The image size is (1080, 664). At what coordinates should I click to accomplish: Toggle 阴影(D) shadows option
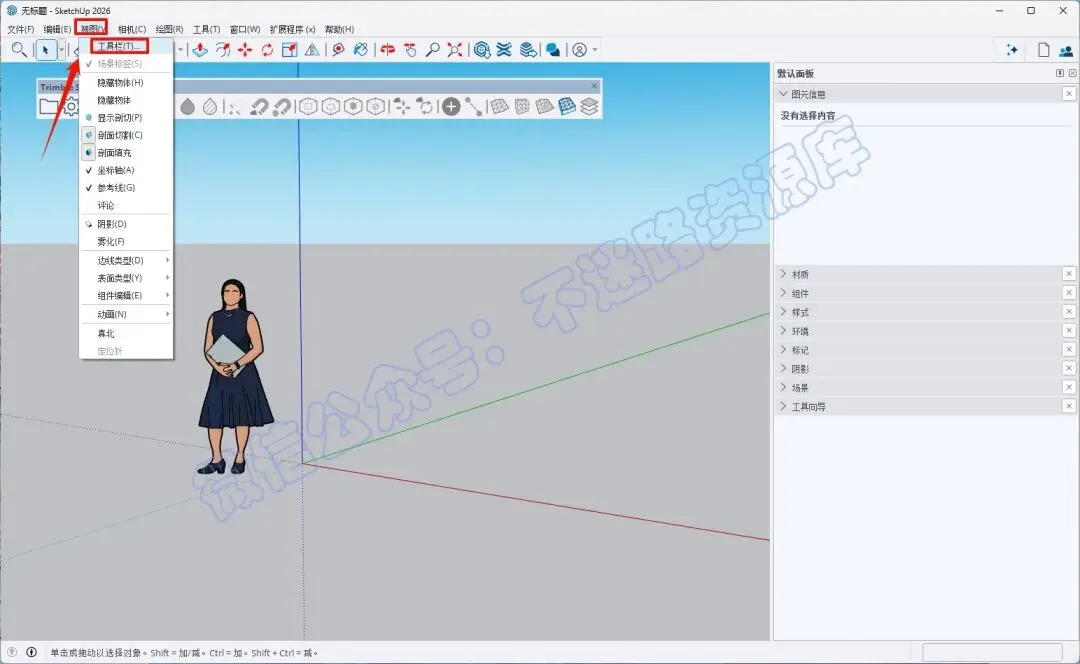[x=126, y=224]
